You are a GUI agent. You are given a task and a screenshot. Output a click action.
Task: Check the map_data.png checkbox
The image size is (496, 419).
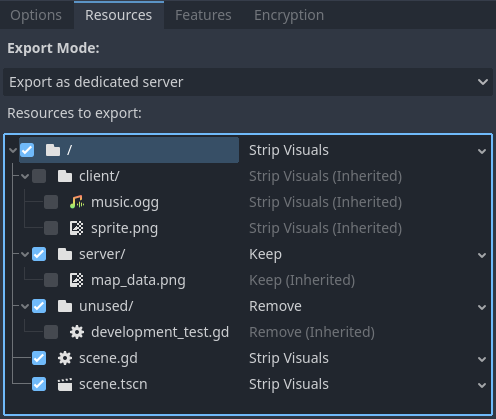point(51,280)
